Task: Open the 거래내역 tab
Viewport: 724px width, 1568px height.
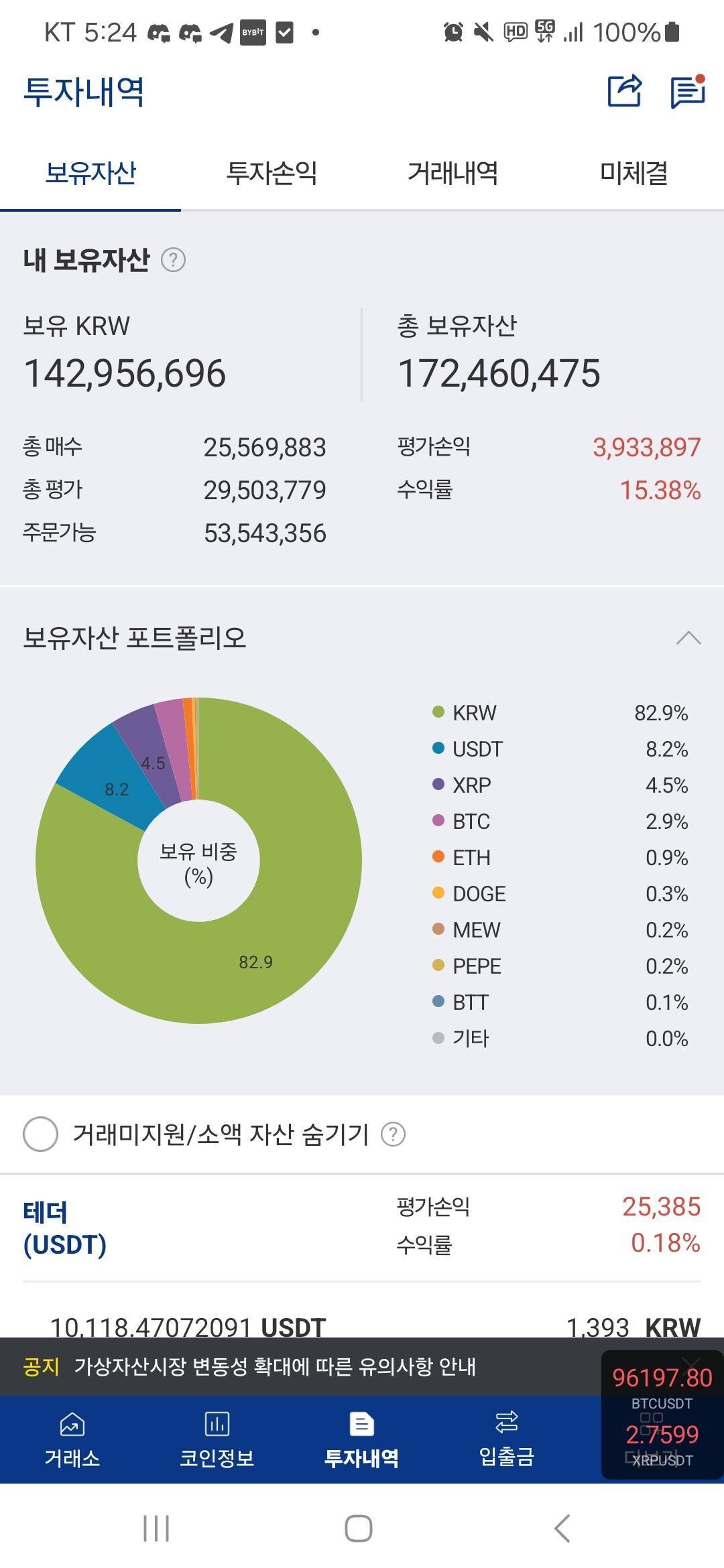Action: point(452,174)
